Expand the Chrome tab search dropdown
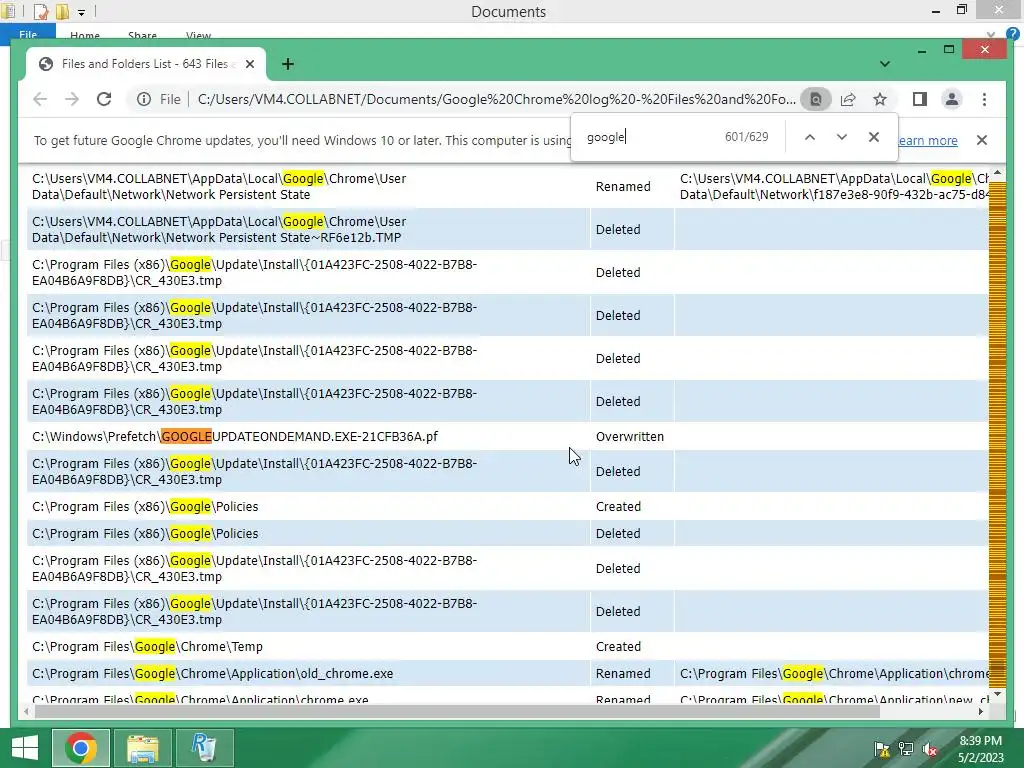The width and height of the screenshot is (1024, 768). pos(884,64)
